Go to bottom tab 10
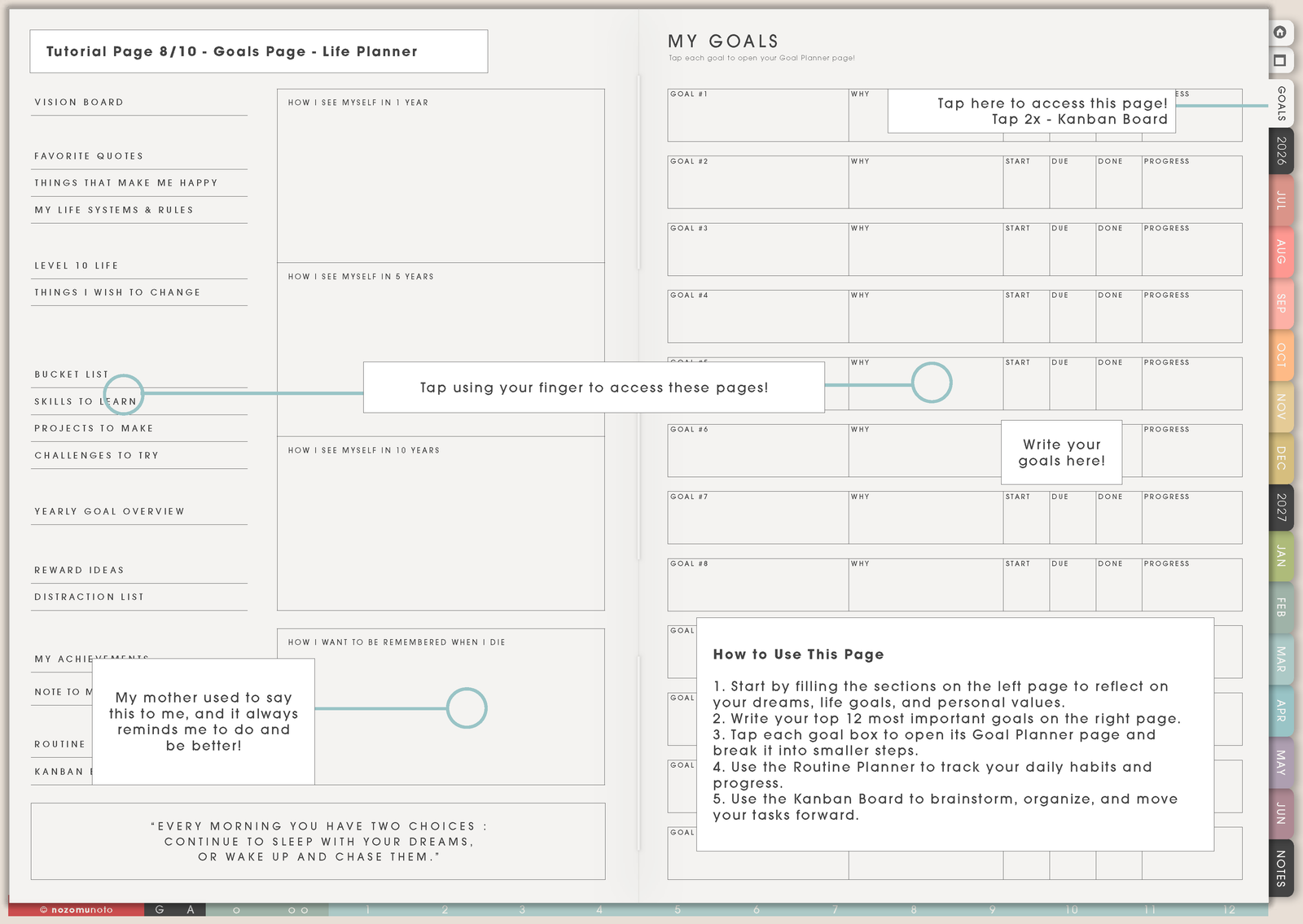Image resolution: width=1303 pixels, height=924 pixels. pyautogui.click(x=1072, y=909)
